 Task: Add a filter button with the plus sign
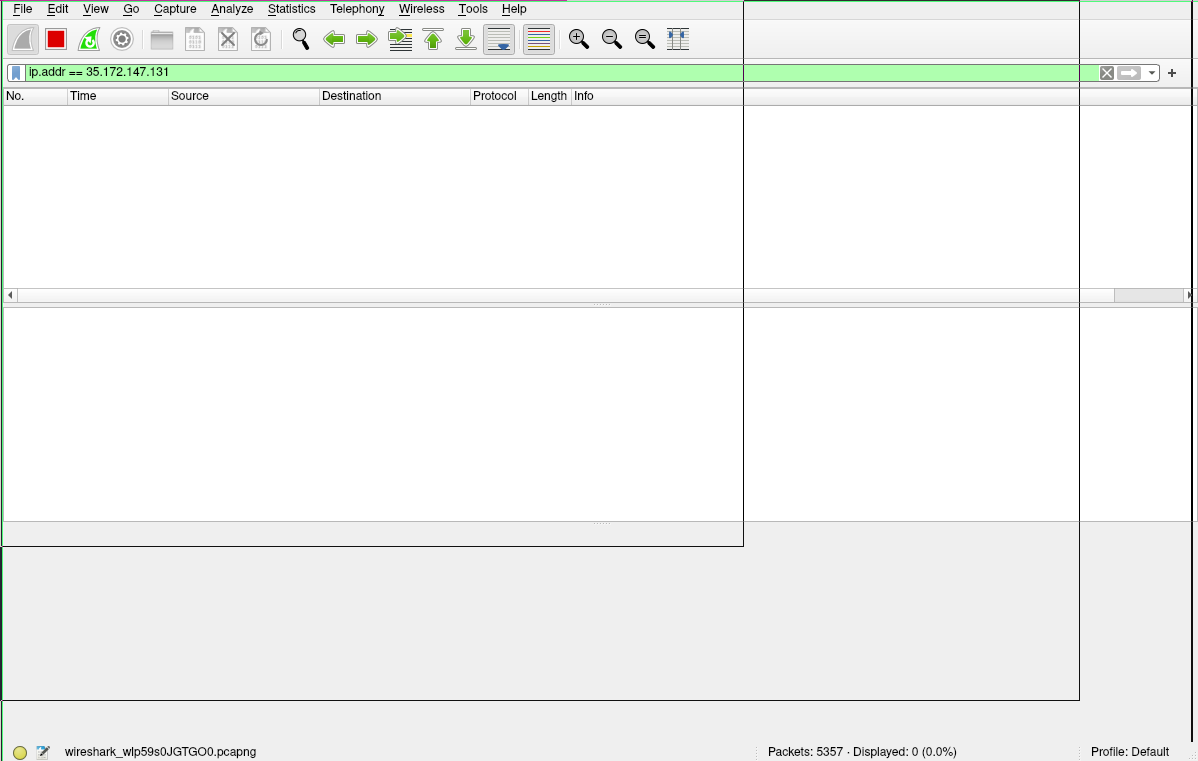[x=1171, y=72]
